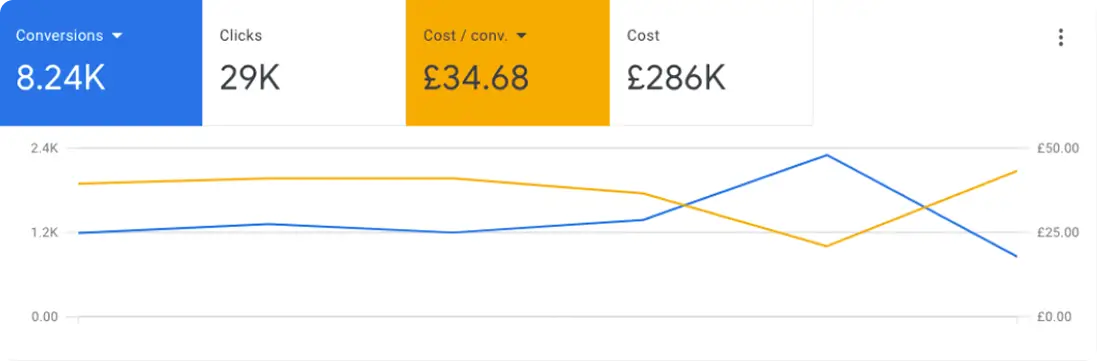This screenshot has height=362, width=1097.
Task: Click the 29K clicks value
Action: 250,78
